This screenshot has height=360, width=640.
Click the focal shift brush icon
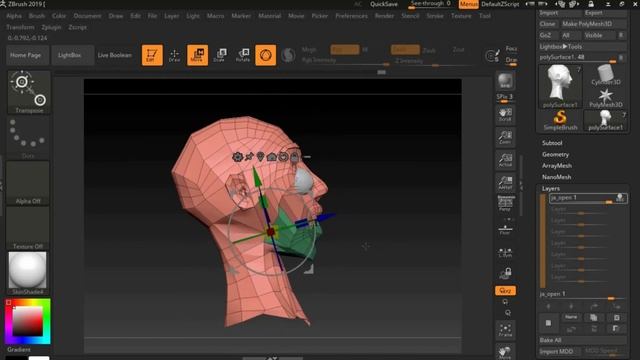[x=492, y=56]
